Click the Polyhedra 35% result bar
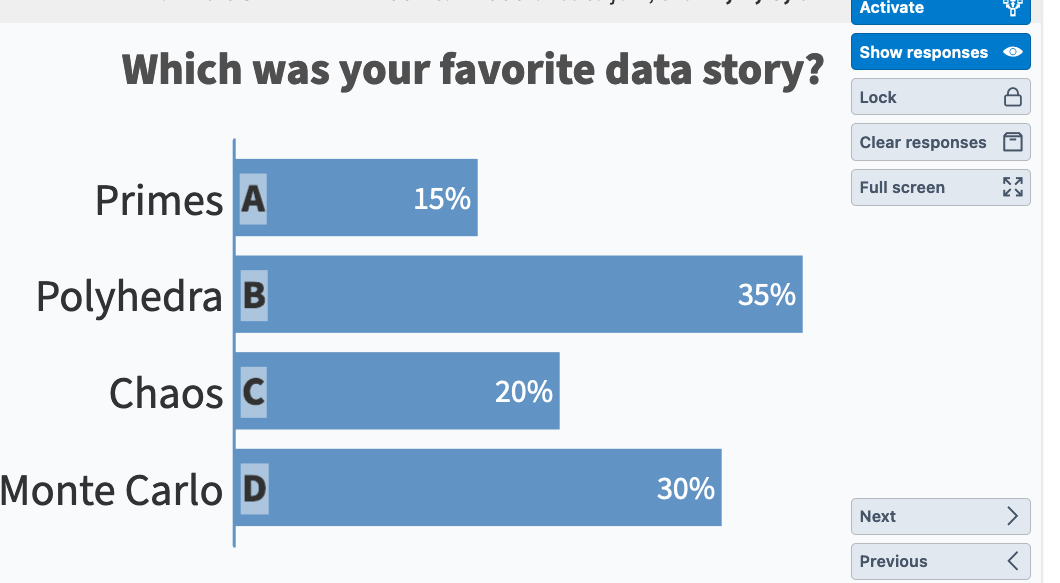 (520, 295)
